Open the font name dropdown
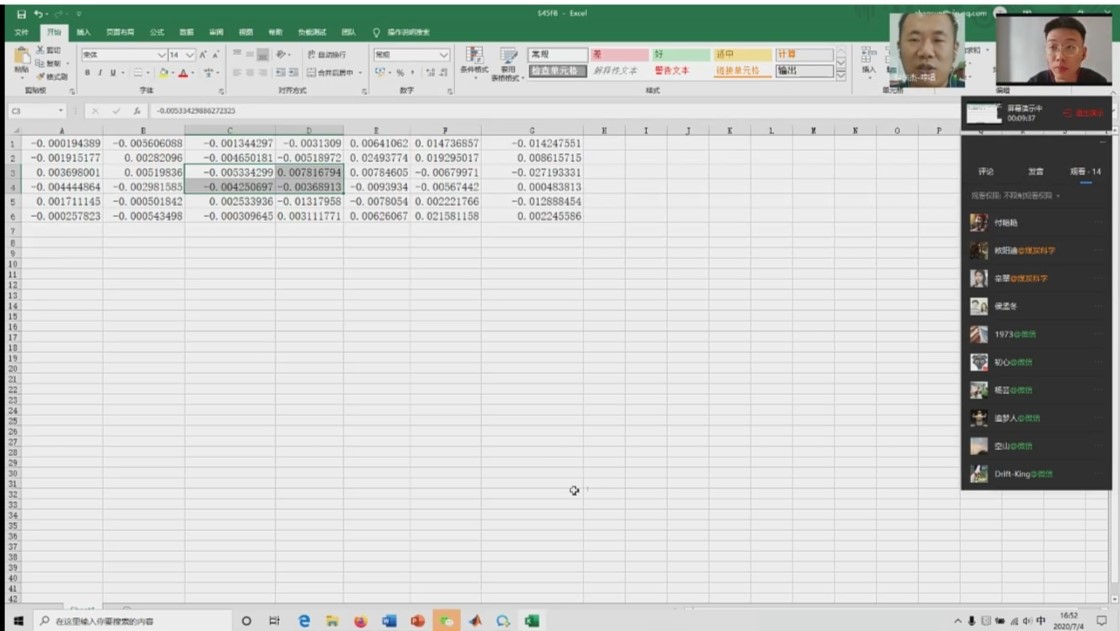1120x631 pixels. pos(161,55)
